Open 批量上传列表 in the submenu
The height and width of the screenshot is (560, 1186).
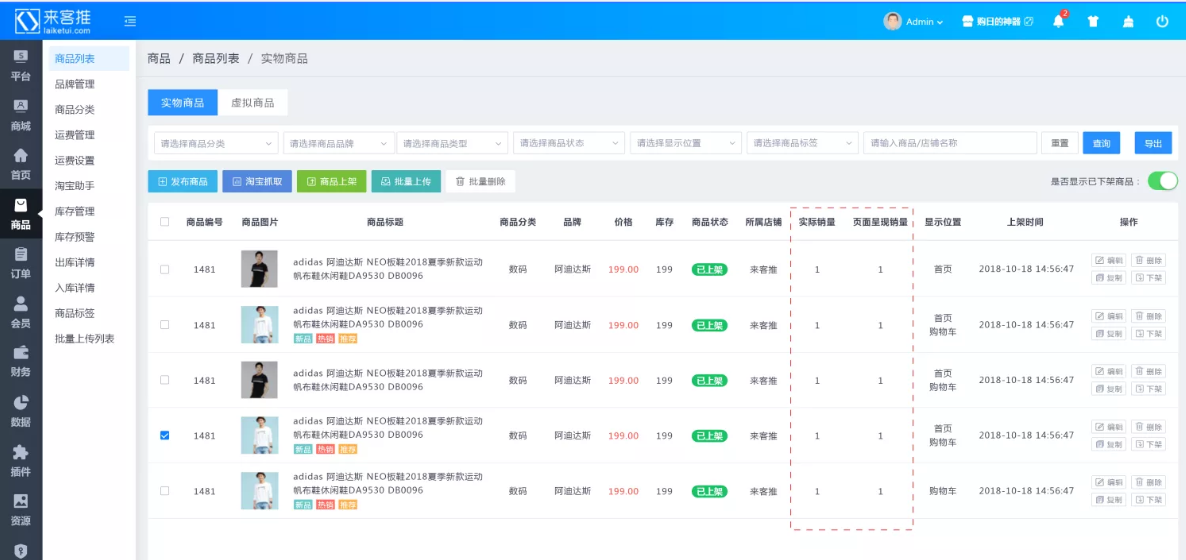pos(85,338)
